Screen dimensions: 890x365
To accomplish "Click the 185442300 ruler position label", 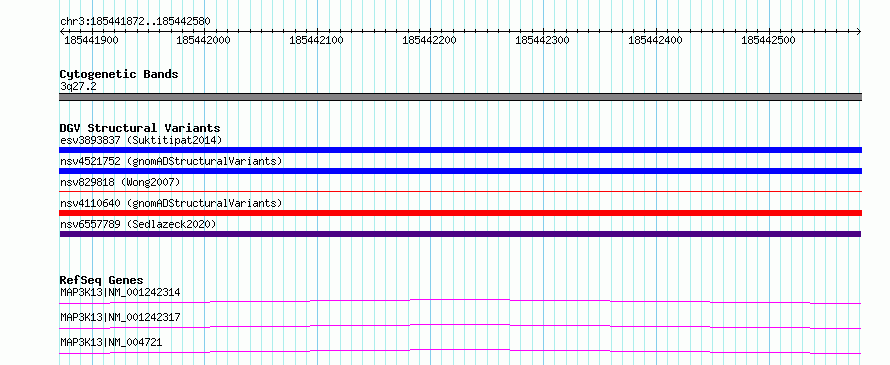I will coord(542,40).
